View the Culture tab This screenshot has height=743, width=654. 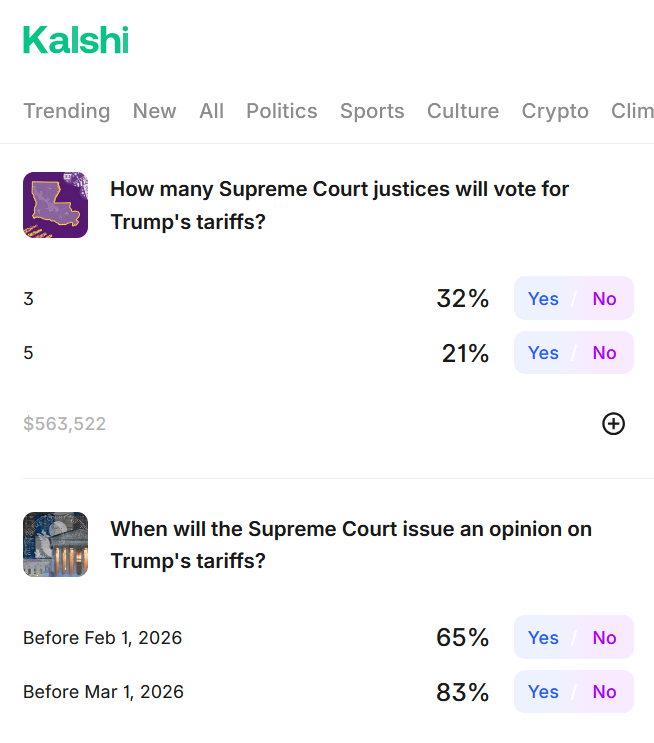pos(463,111)
